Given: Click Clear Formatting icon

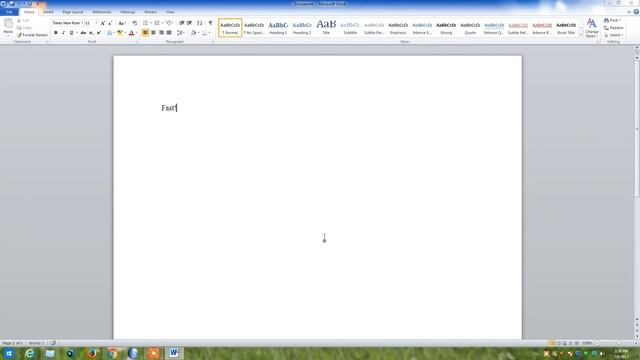Looking at the screenshot, I should 135,23.
